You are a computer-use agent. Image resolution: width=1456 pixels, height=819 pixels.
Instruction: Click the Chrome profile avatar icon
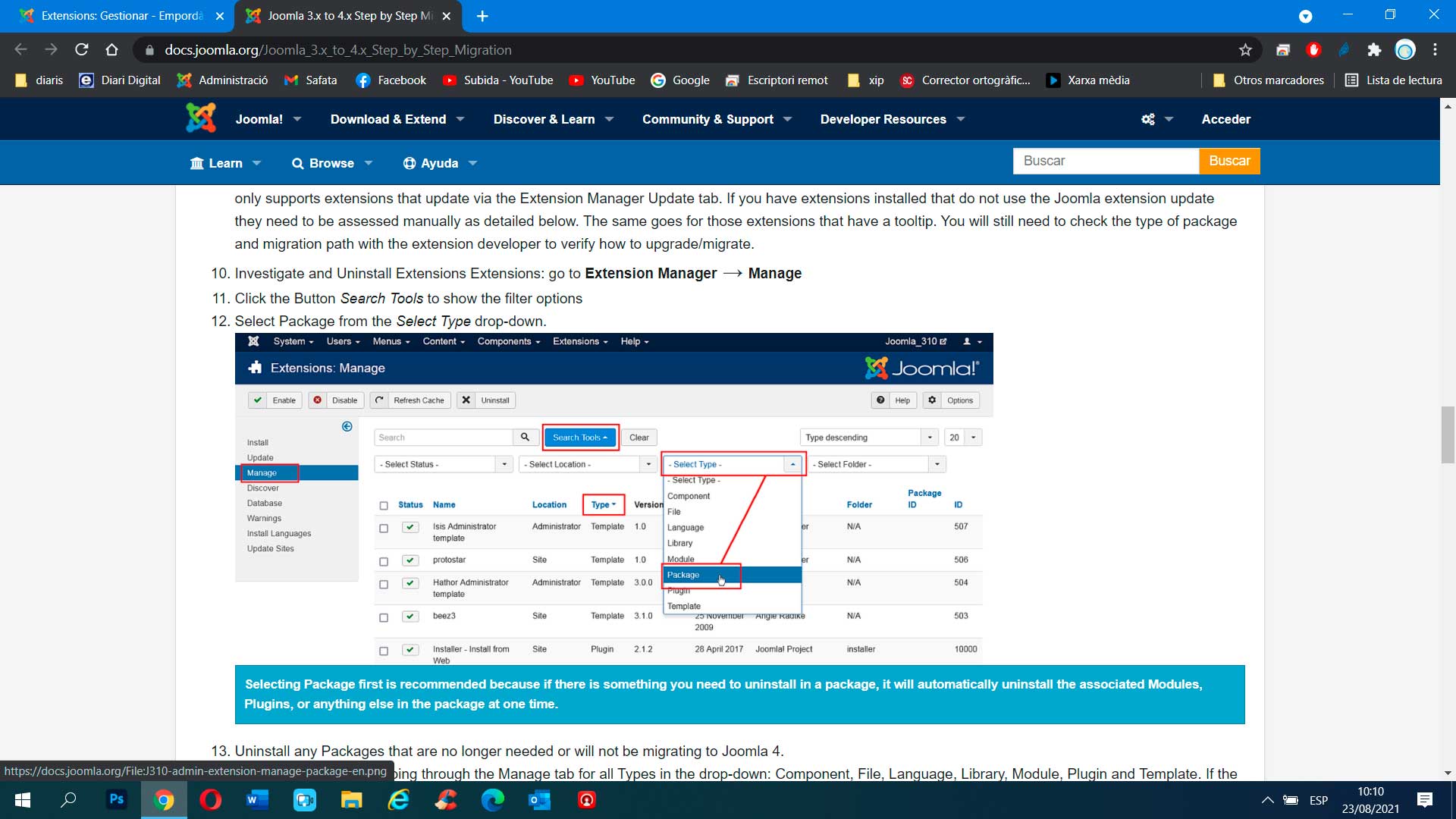coord(1405,50)
